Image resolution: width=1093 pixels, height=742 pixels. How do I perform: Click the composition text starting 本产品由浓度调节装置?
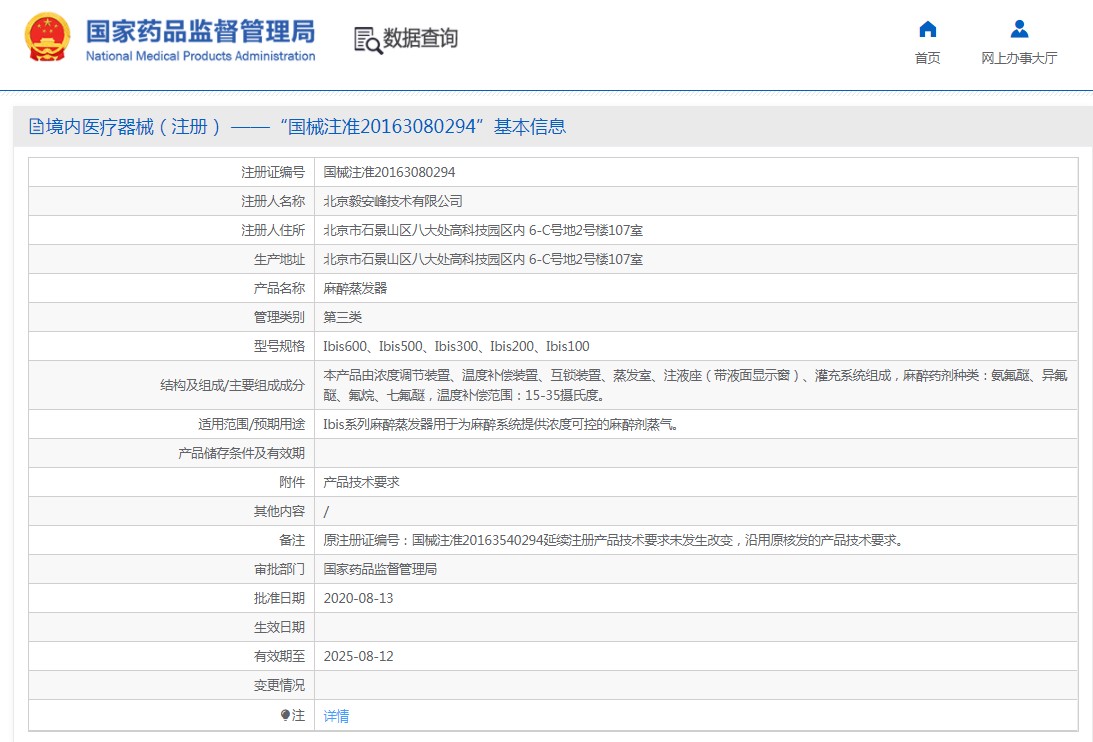(696, 385)
